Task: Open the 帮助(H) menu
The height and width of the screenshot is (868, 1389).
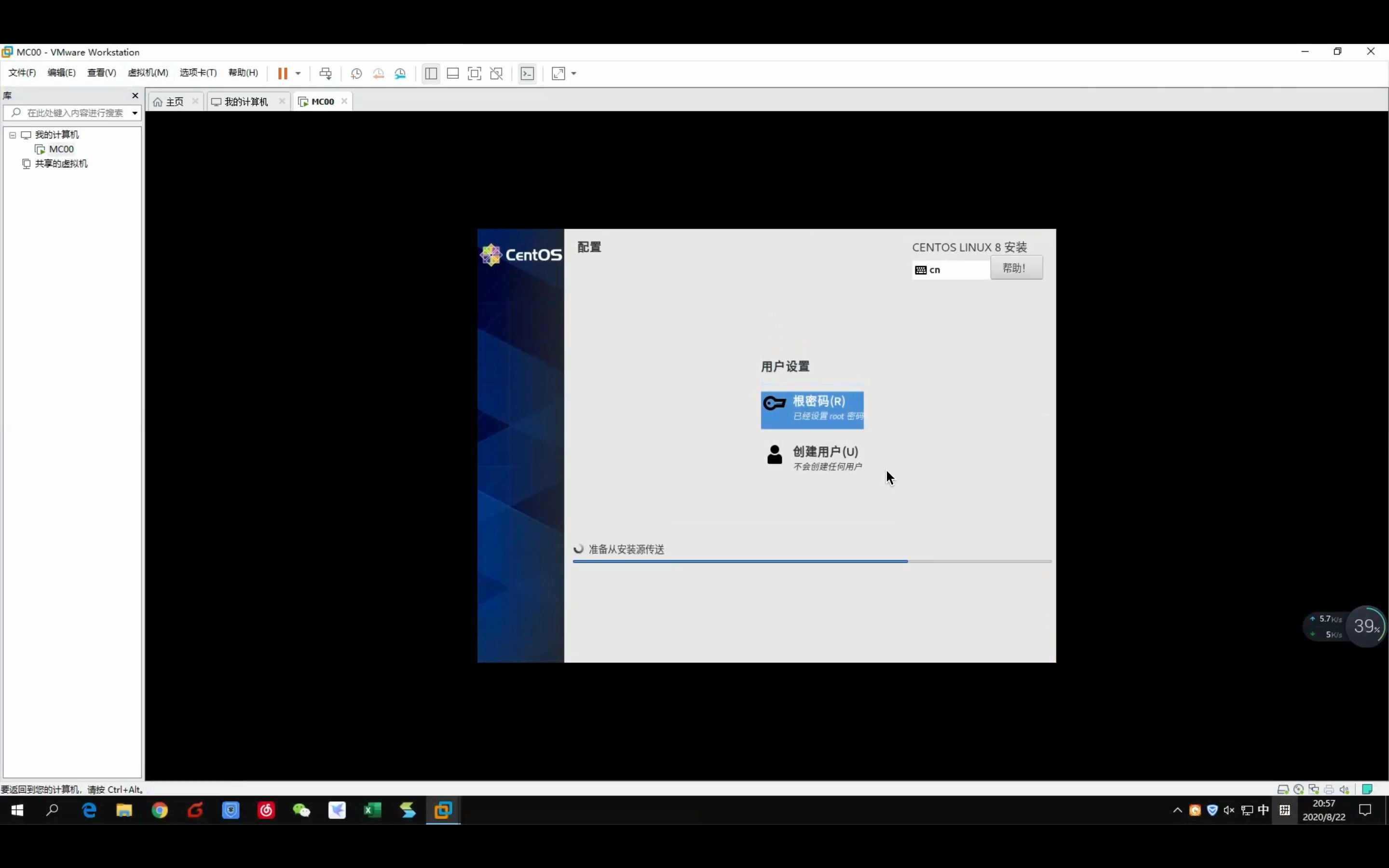Action: tap(244, 73)
